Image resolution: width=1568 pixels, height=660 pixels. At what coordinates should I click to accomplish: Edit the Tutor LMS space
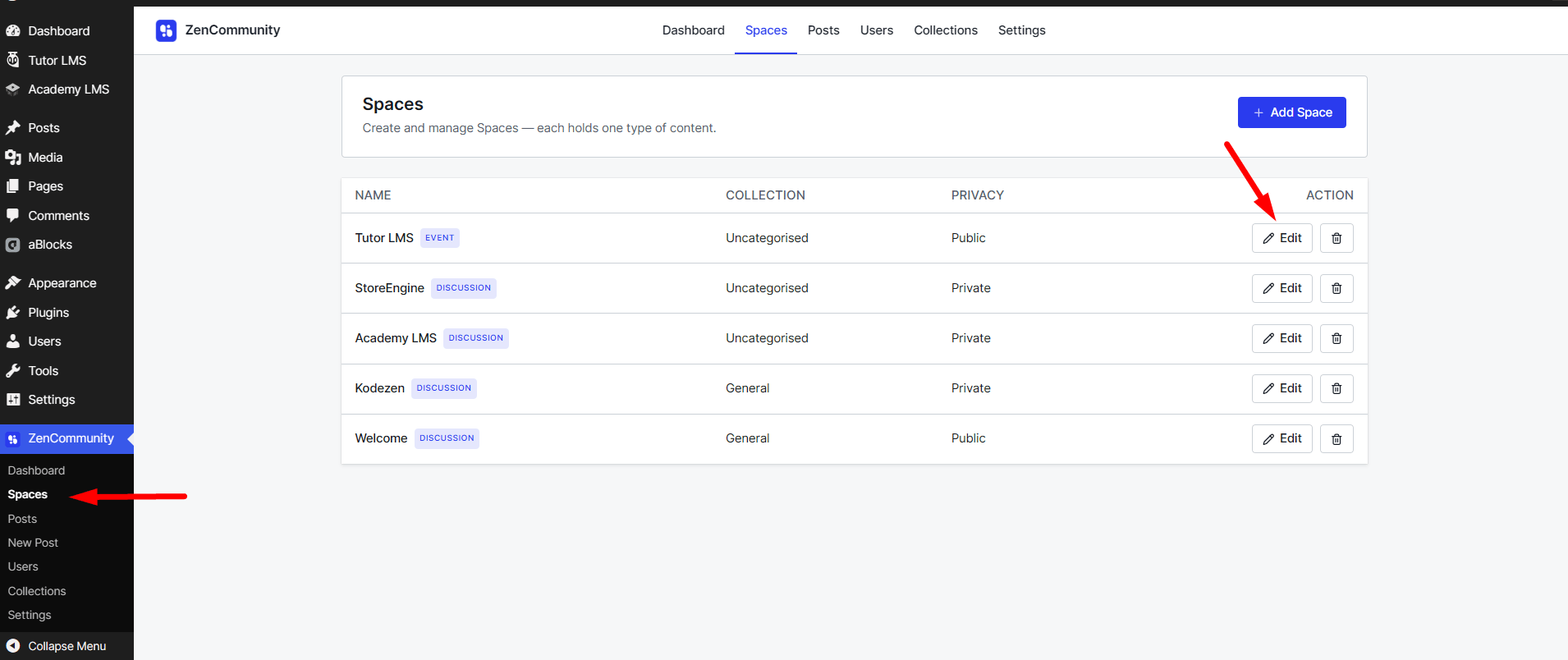tap(1282, 238)
